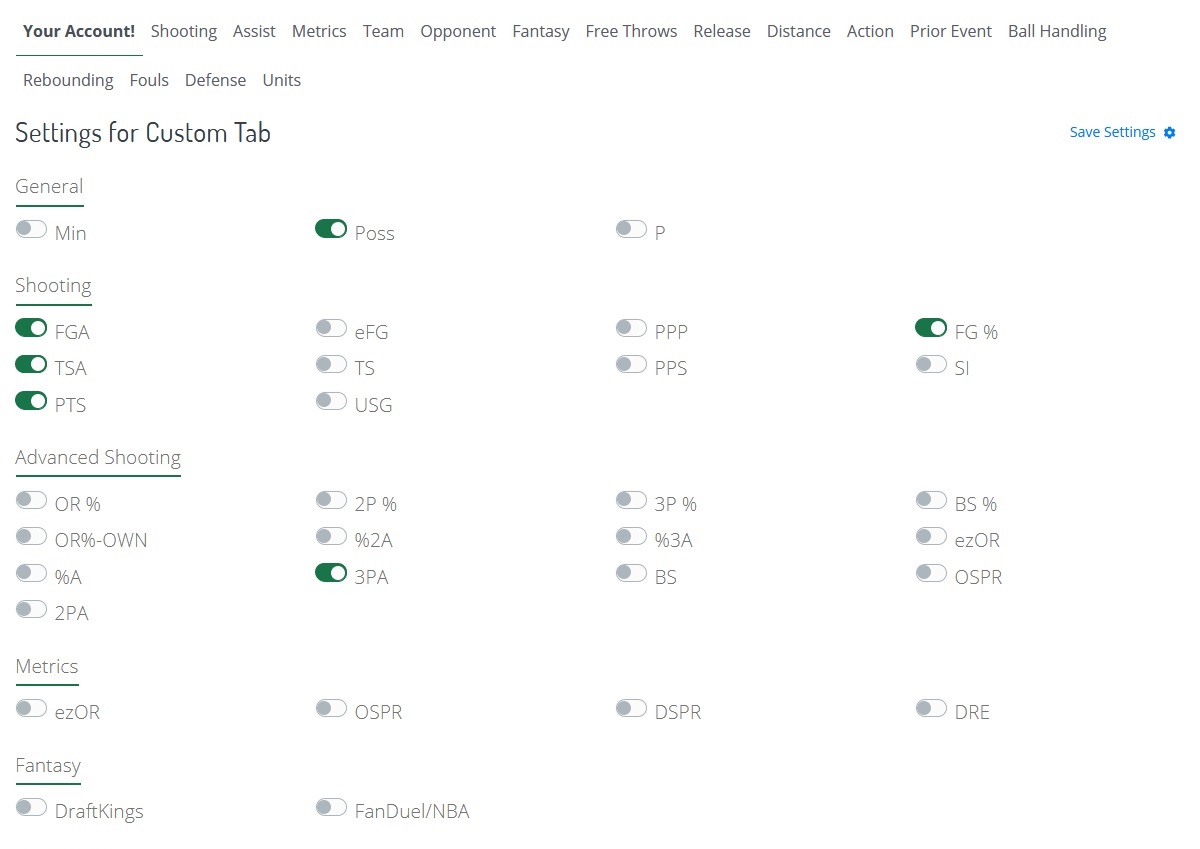Viewport: 1200px width, 849px height.
Task: Turn on the 2PA toggle
Action: [32, 609]
